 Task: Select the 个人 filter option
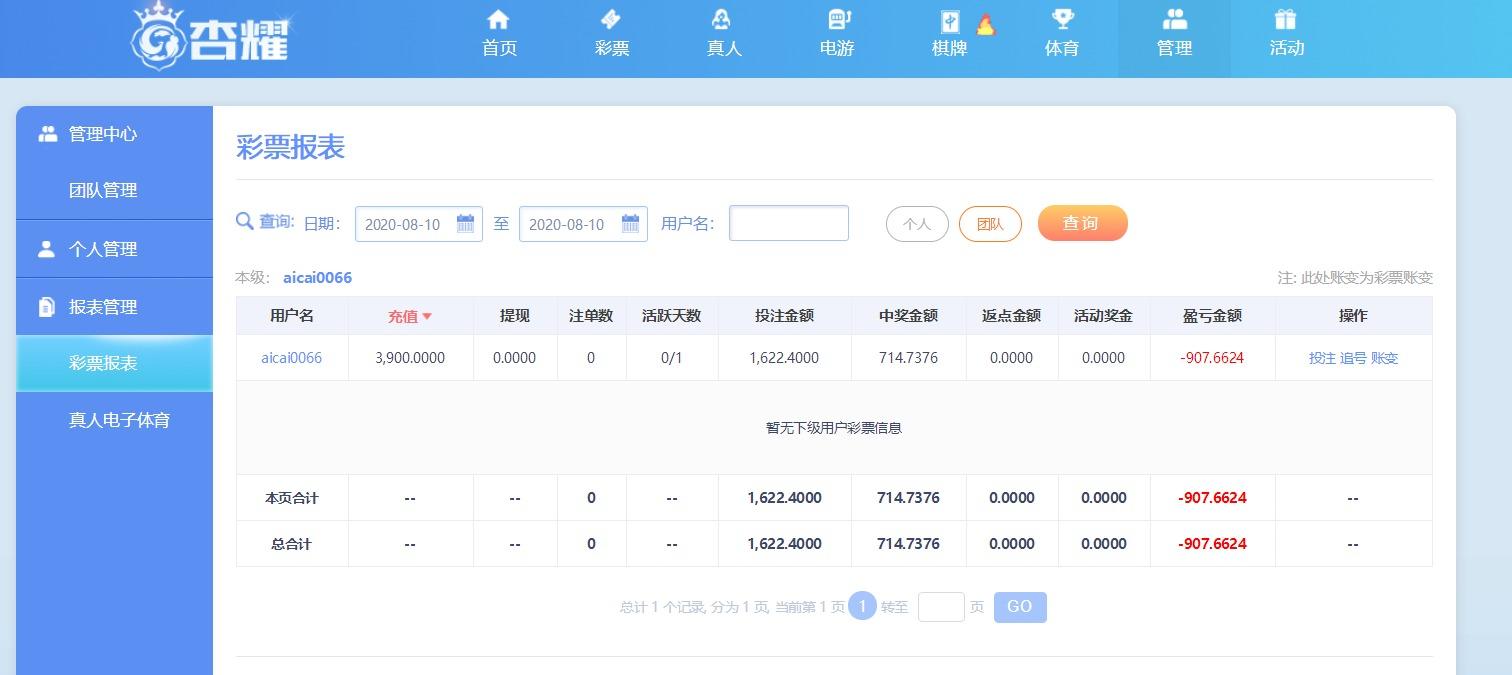click(x=916, y=224)
